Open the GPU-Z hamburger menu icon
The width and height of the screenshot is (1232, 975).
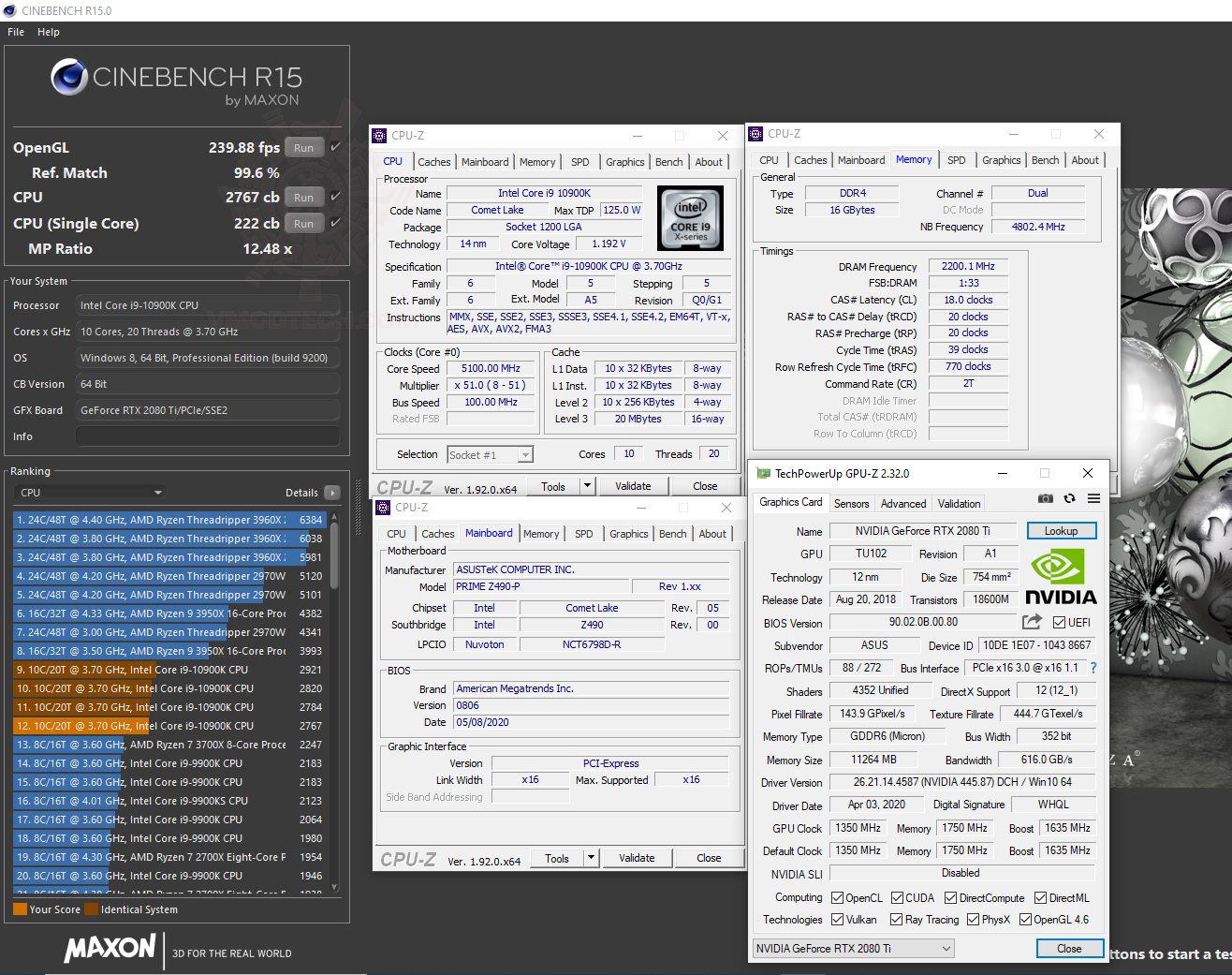1093,499
